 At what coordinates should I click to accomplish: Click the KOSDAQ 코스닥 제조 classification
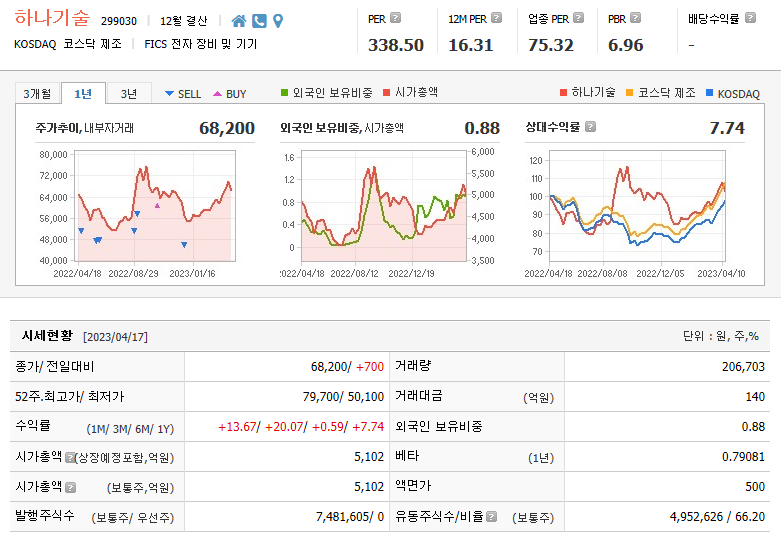click(x=68, y=44)
